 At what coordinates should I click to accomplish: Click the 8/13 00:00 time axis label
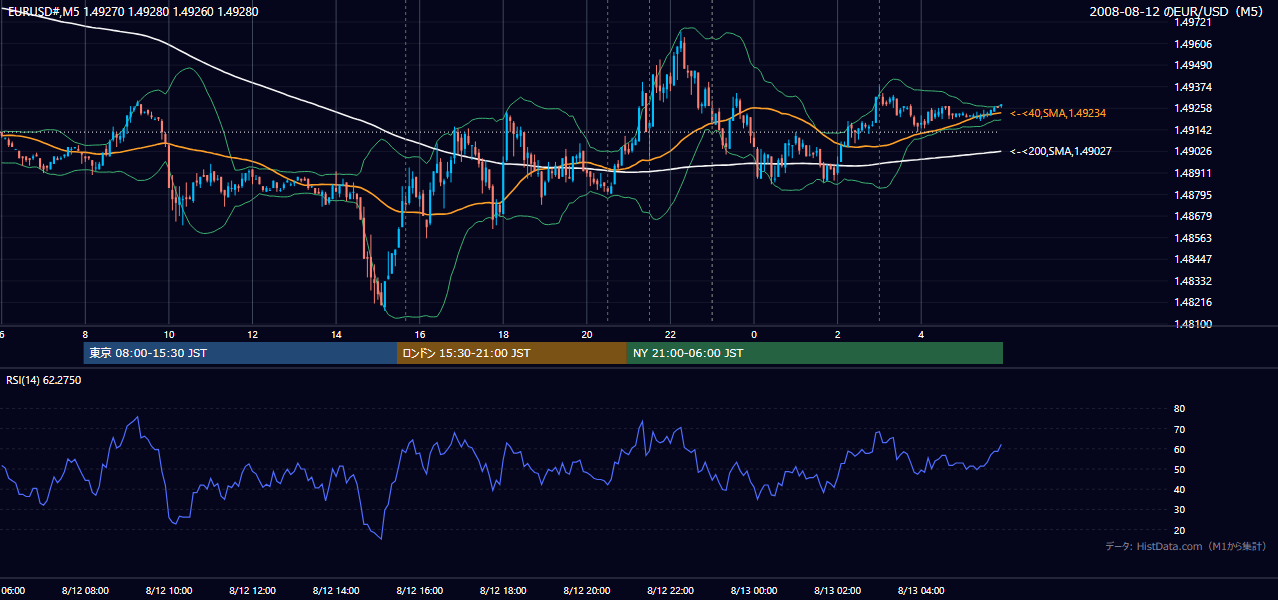tap(754, 591)
